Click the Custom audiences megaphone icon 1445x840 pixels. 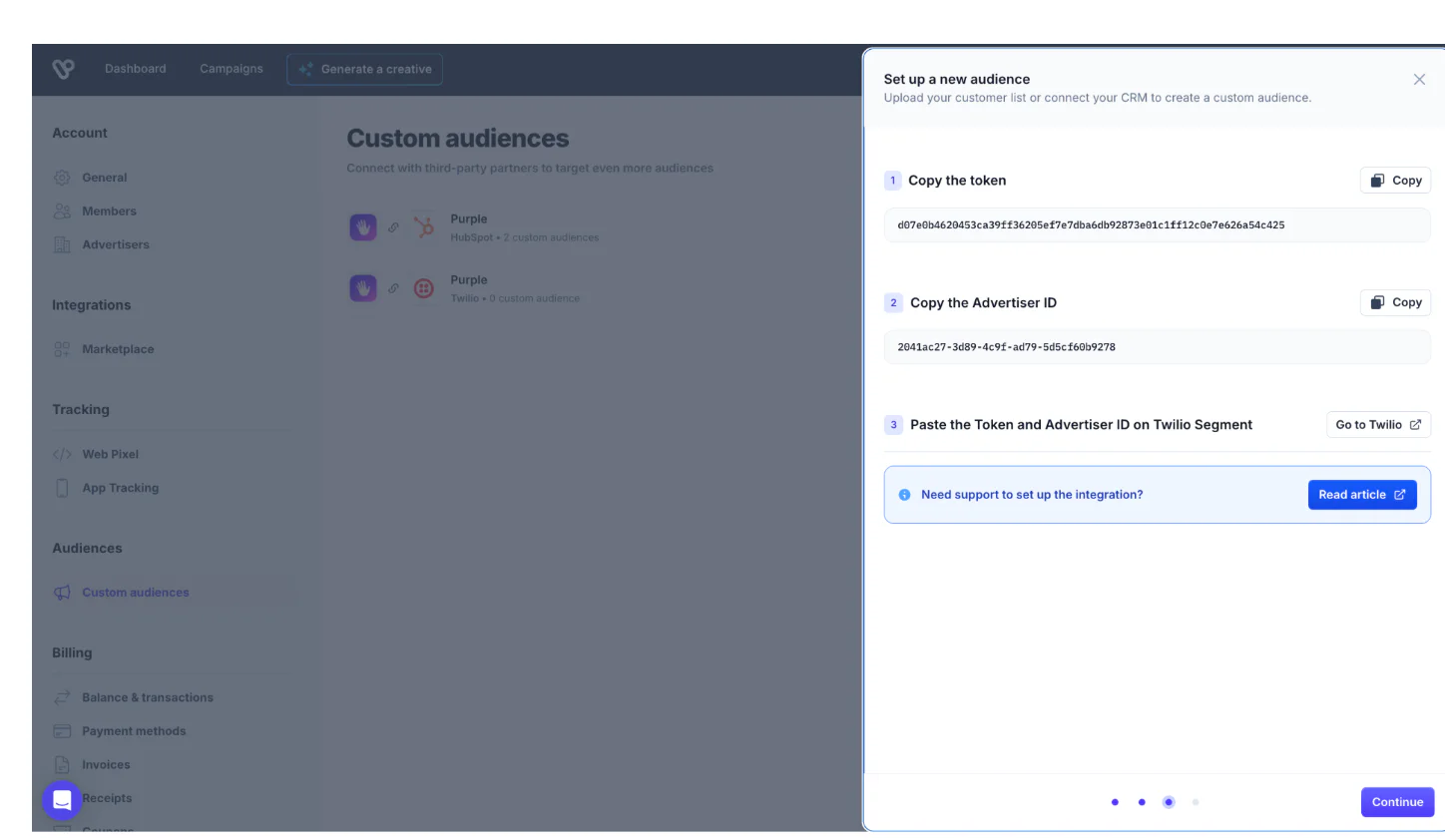[62, 593]
